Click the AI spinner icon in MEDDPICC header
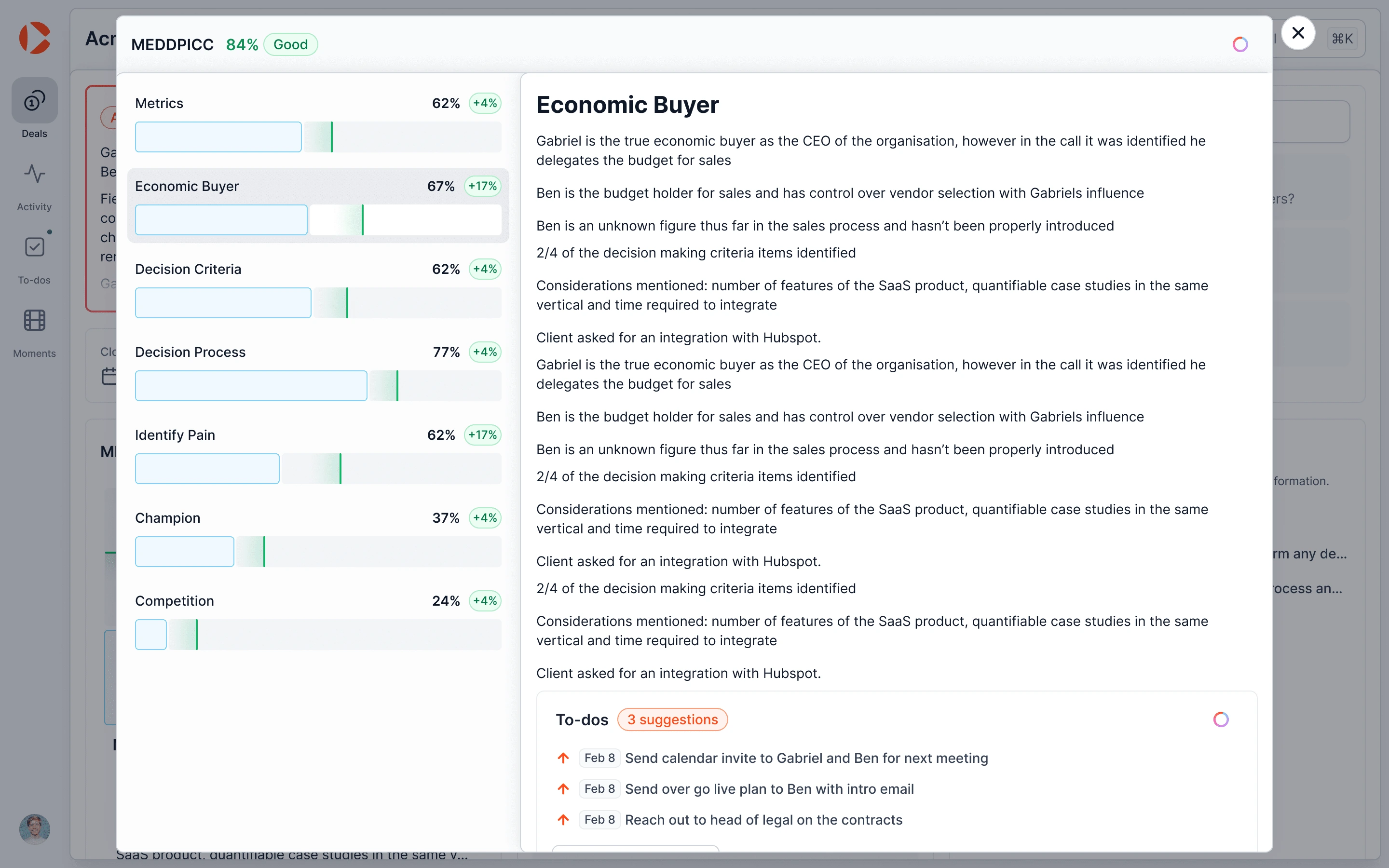Screen dimensions: 1389x868 [1240, 44]
